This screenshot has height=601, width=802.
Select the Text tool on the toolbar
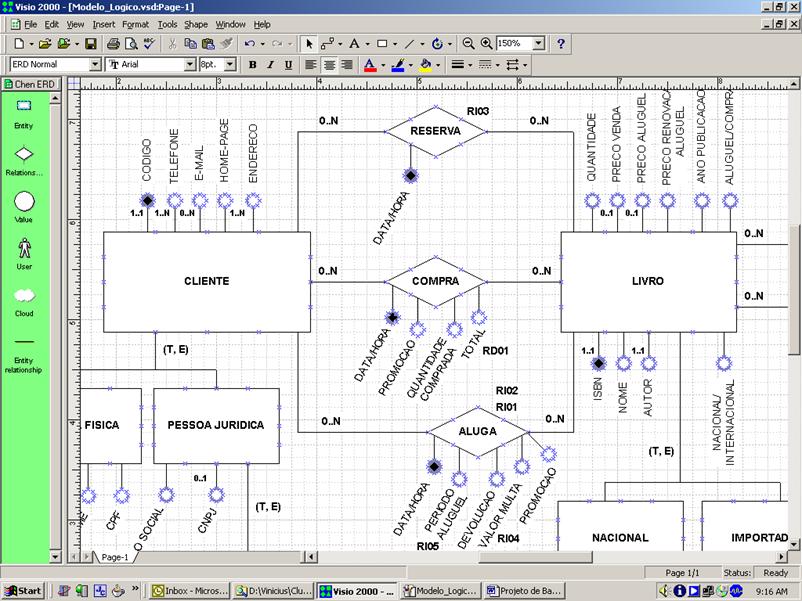353,43
